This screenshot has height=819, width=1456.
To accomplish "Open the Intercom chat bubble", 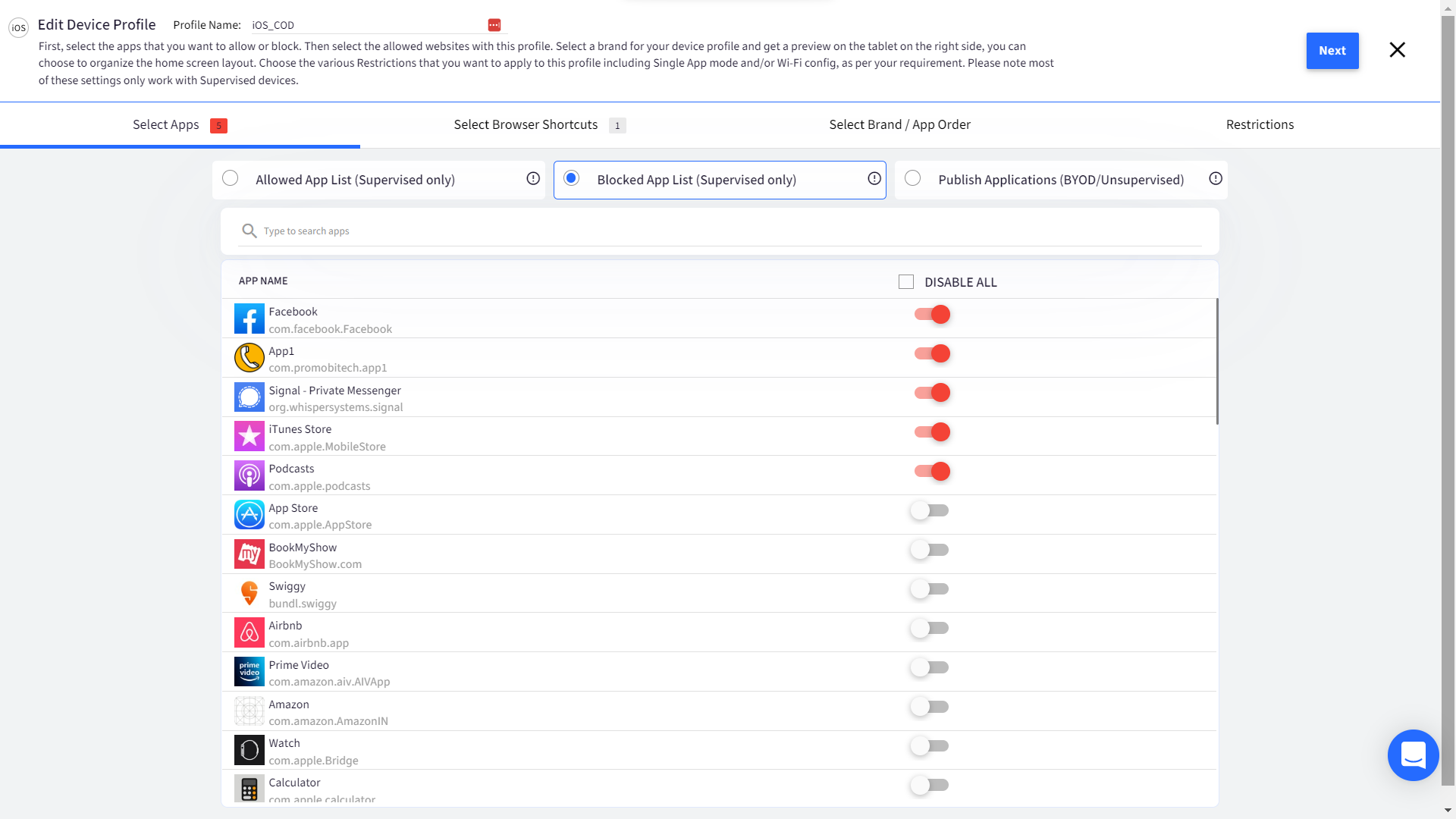I will (x=1412, y=755).
